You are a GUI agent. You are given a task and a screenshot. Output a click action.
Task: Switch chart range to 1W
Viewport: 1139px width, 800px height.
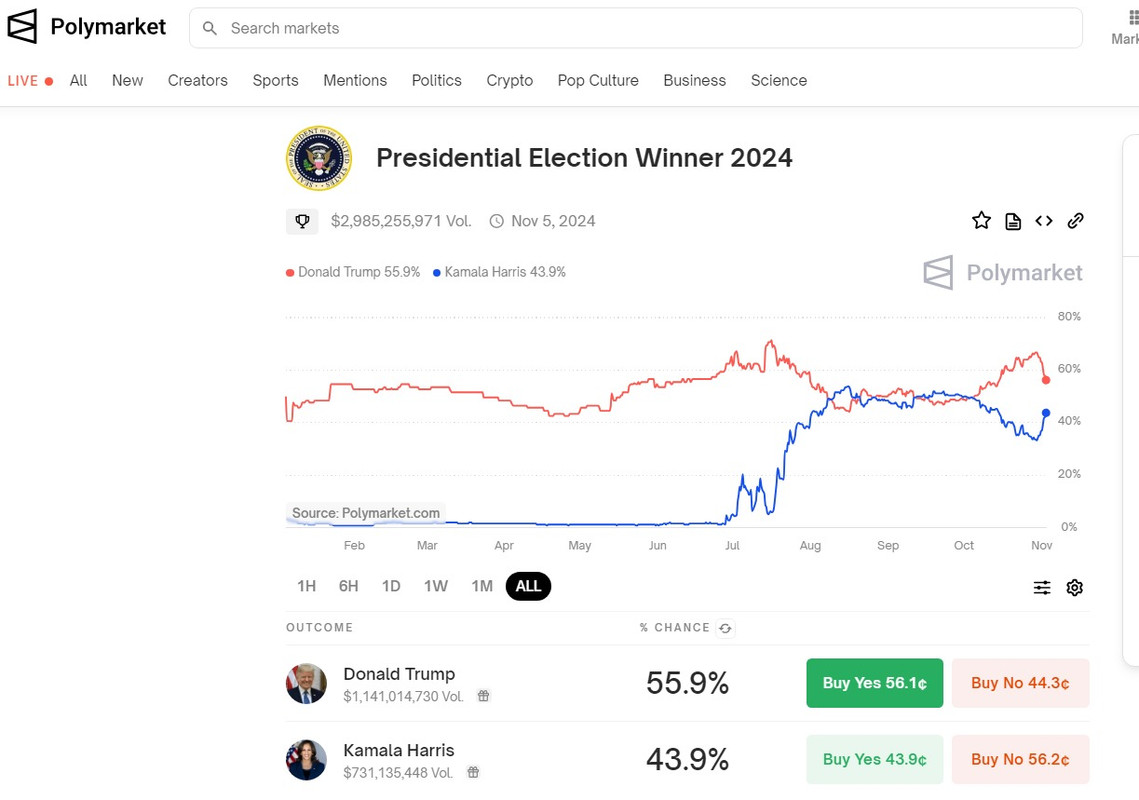(x=436, y=586)
